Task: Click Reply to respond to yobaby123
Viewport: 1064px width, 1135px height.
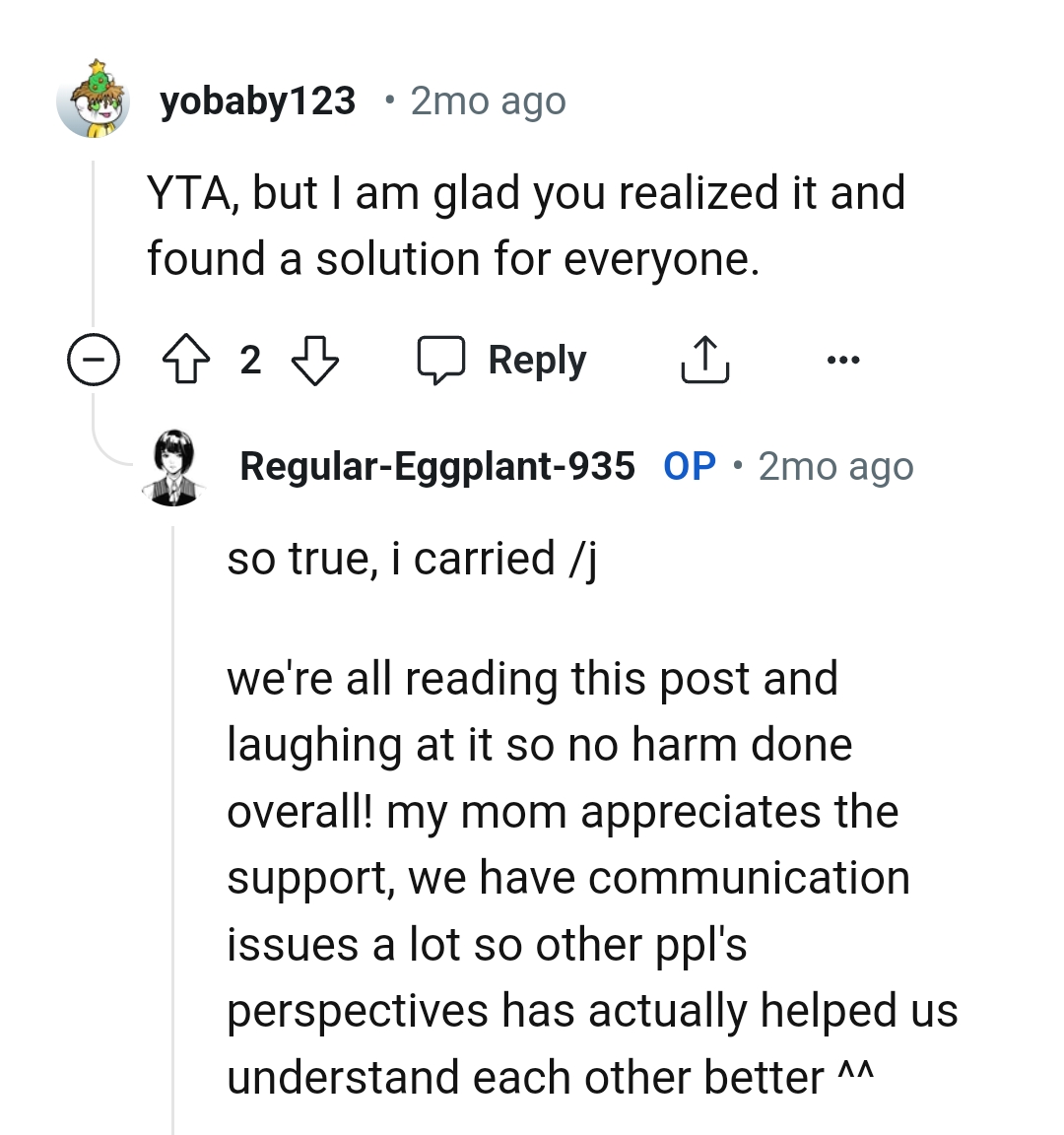Action: [x=535, y=359]
